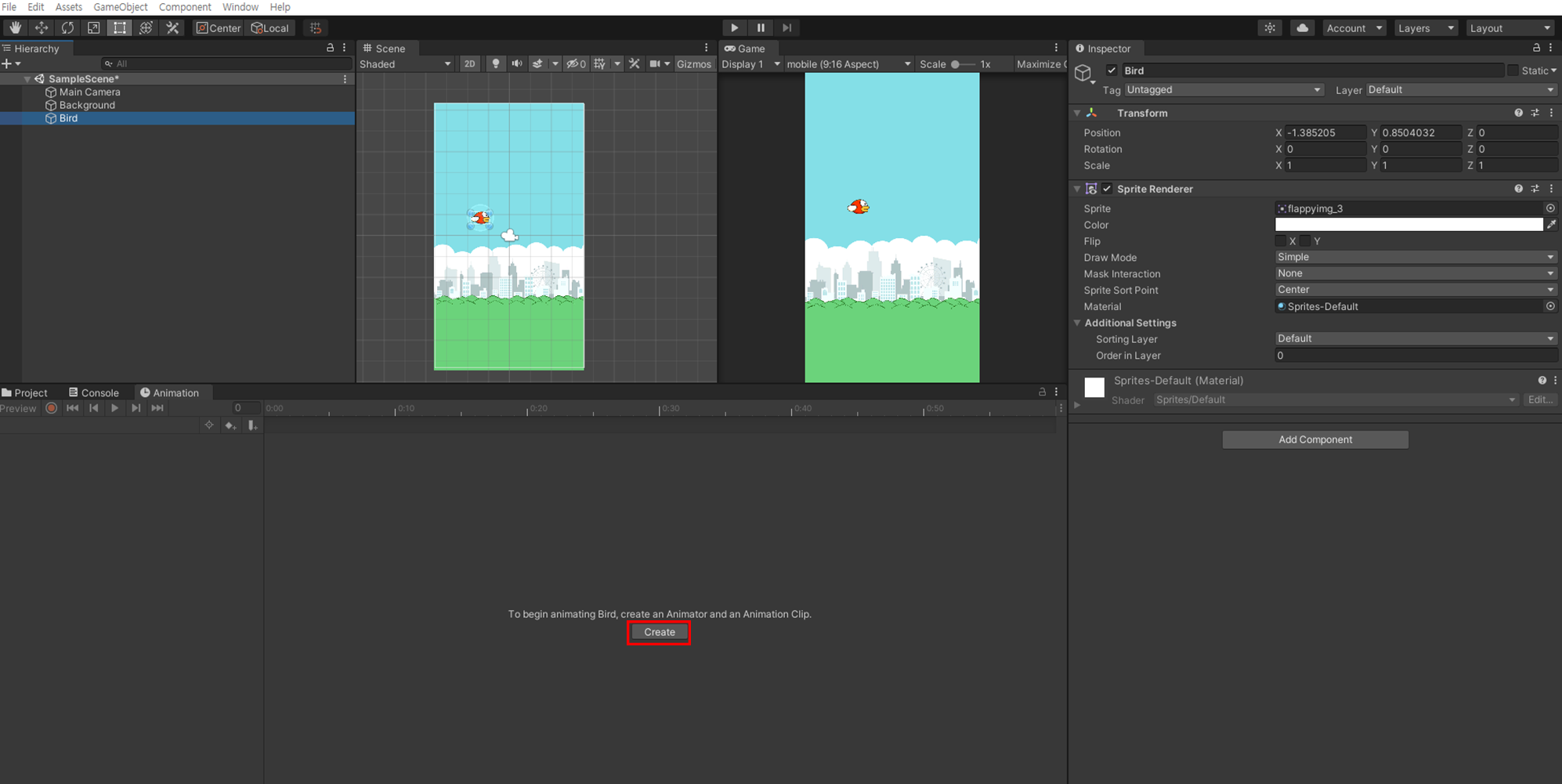Screen dimensions: 1562x784
Task: Start the game with the Play button
Action: tap(734, 27)
